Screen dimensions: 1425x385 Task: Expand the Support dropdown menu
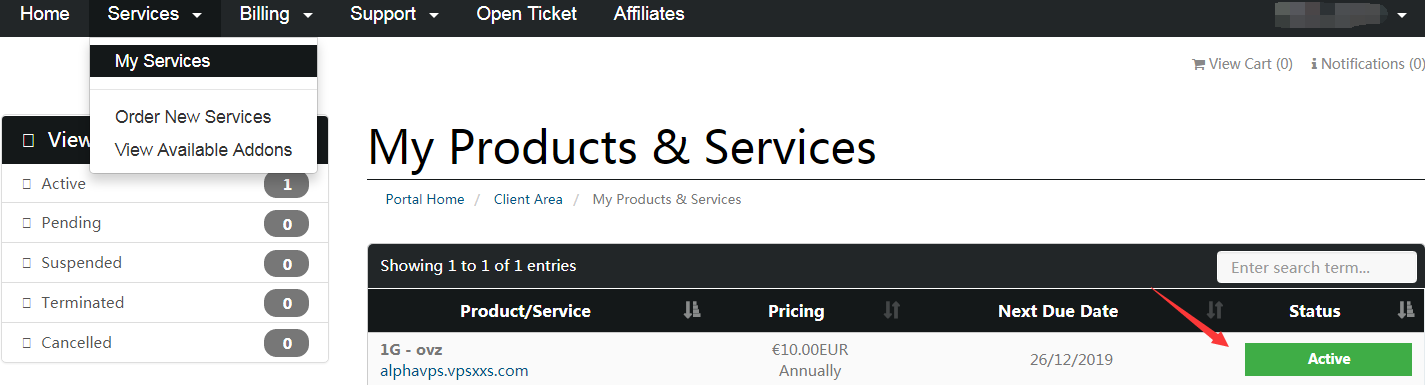click(394, 14)
